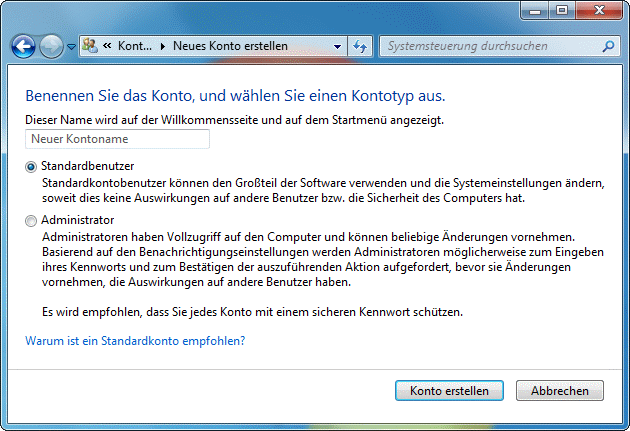Viewport: 630px width, 431px height.
Task: Open 'Warum ist ein Standardkonto empfohlen?' link
Action: (134, 341)
